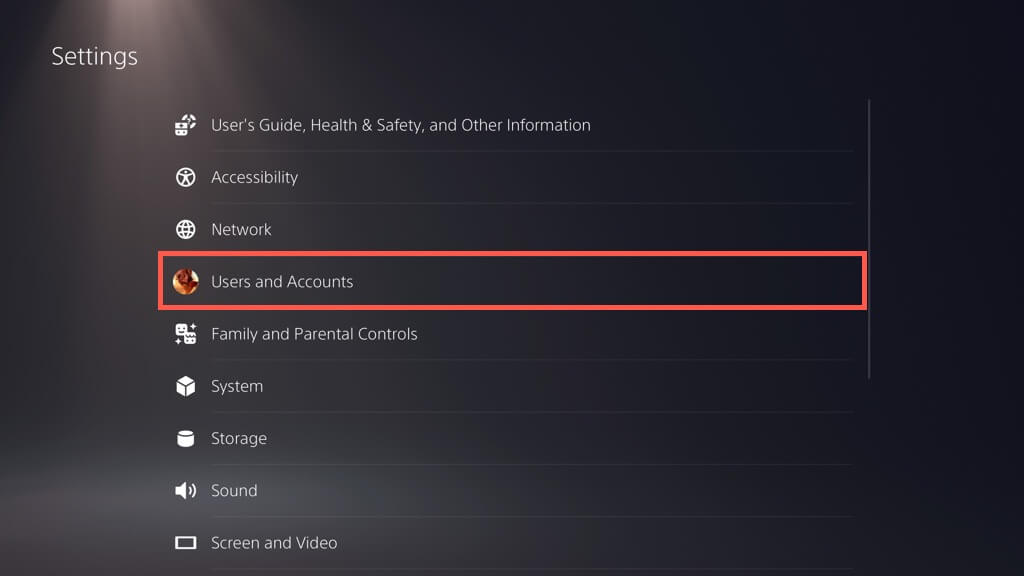The image size is (1024, 576).
Task: Go to Network settings
Action: pyautogui.click(x=241, y=229)
